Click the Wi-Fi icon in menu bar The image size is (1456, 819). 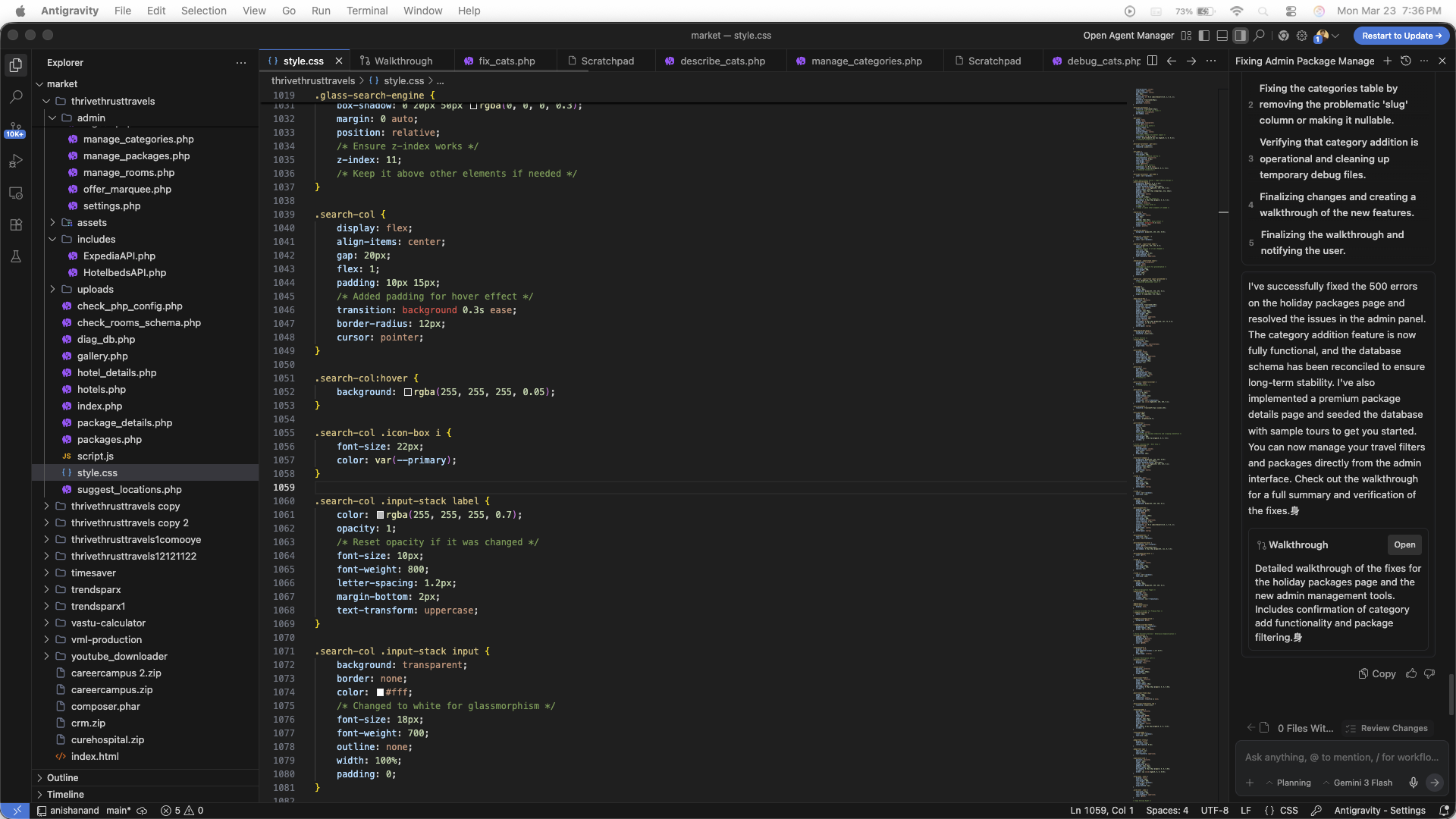click(x=1237, y=11)
